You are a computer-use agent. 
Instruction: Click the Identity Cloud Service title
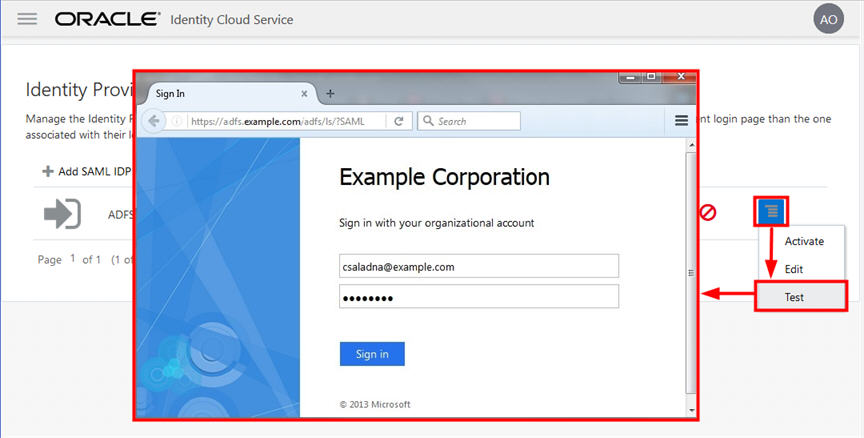[231, 20]
